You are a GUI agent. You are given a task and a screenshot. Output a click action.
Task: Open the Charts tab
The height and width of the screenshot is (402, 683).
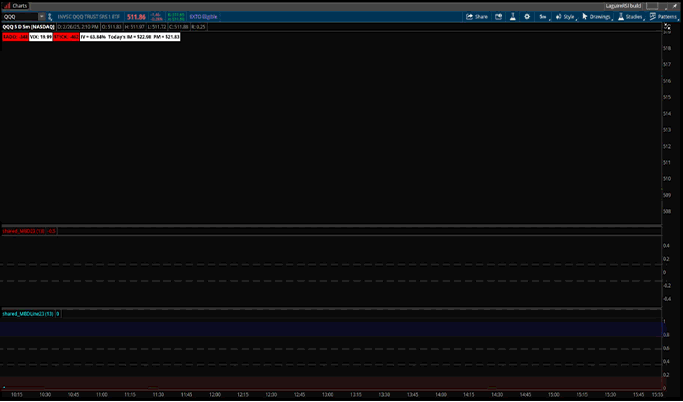click(x=16, y=6)
